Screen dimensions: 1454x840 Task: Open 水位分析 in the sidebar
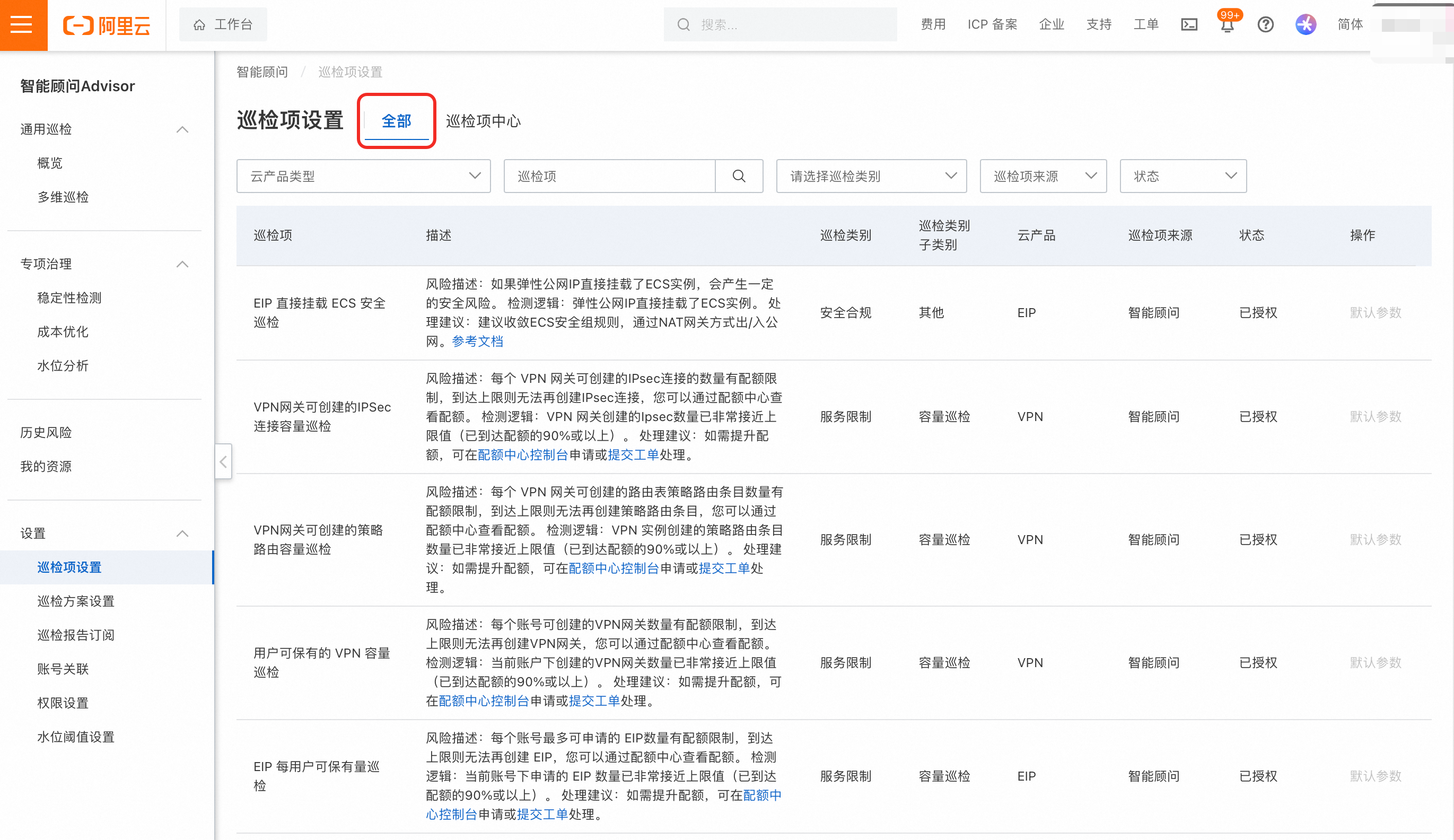(63, 366)
